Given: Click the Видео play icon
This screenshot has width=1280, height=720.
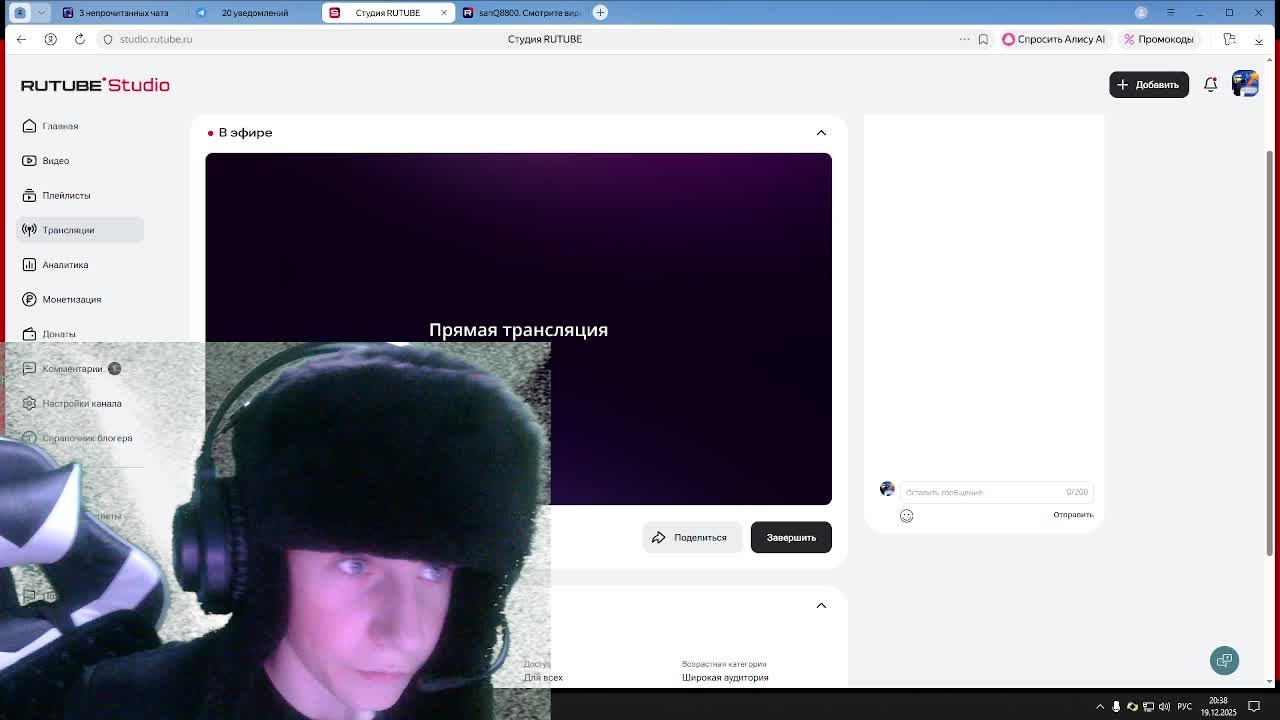Looking at the screenshot, I should tap(29, 160).
